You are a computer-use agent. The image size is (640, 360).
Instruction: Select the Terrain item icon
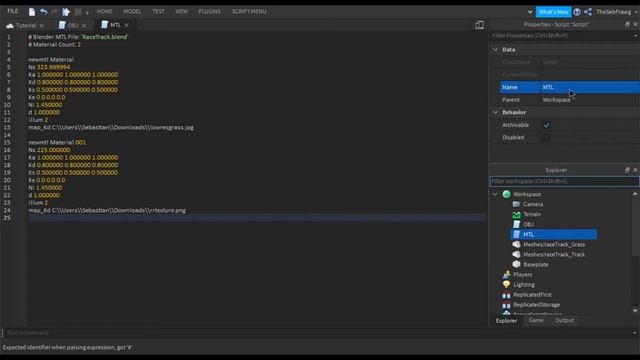tap(516, 214)
